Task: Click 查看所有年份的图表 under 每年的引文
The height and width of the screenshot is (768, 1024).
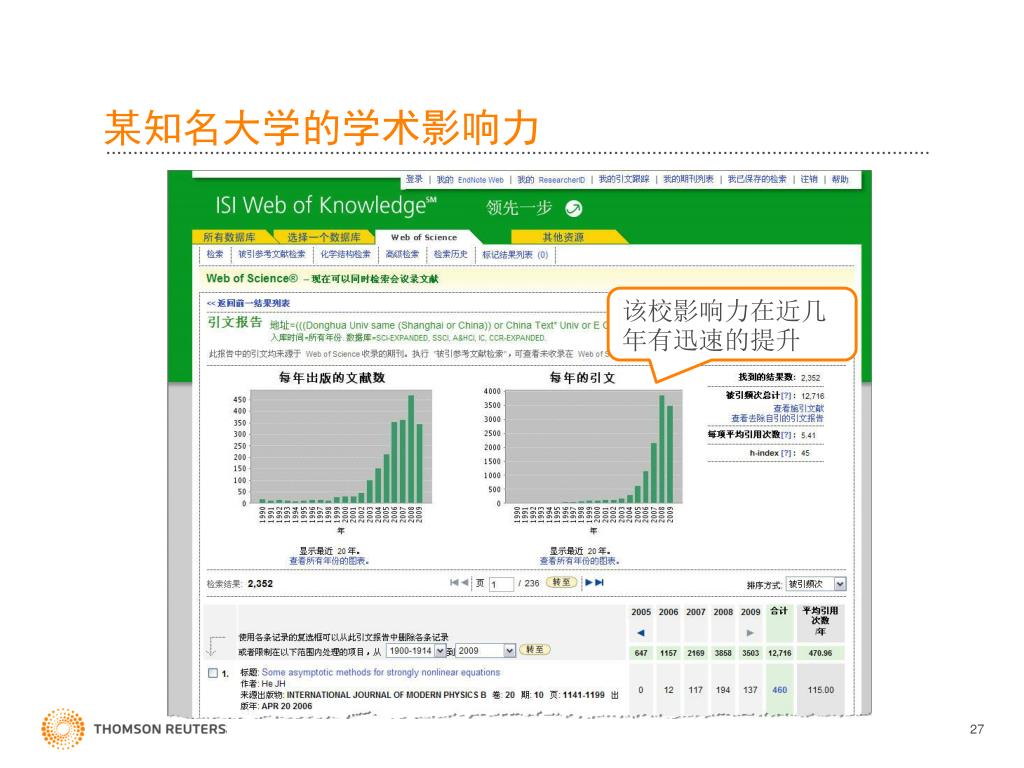Action: [x=579, y=561]
